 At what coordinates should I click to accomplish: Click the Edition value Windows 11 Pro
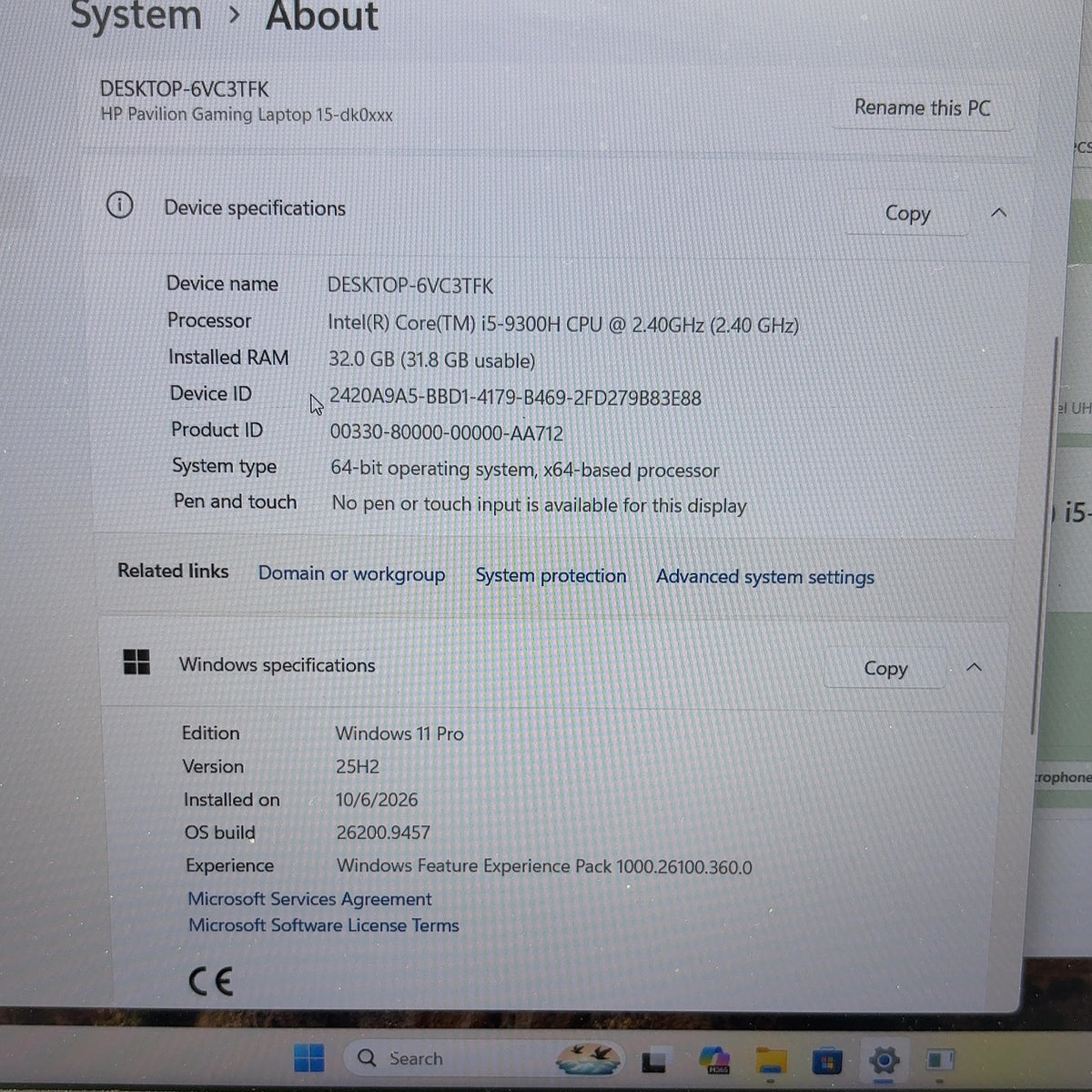point(399,733)
